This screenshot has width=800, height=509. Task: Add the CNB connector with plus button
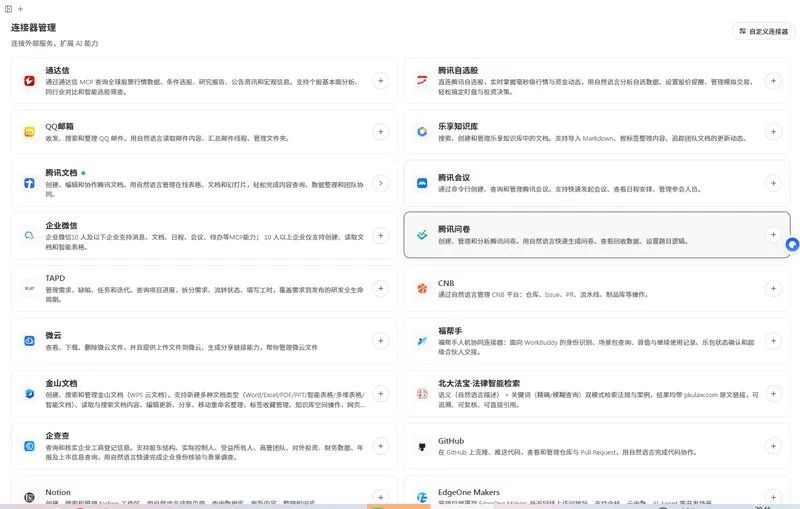pyautogui.click(x=773, y=288)
